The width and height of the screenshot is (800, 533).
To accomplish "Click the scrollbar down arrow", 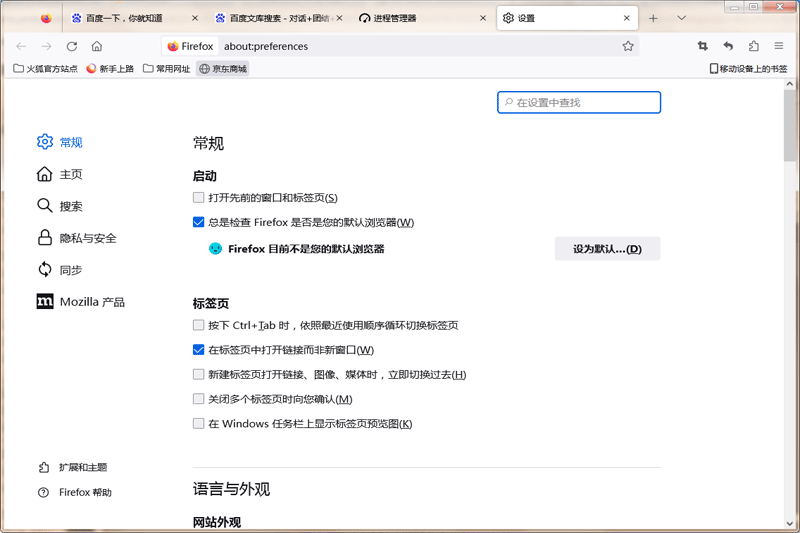I will tap(790, 524).
